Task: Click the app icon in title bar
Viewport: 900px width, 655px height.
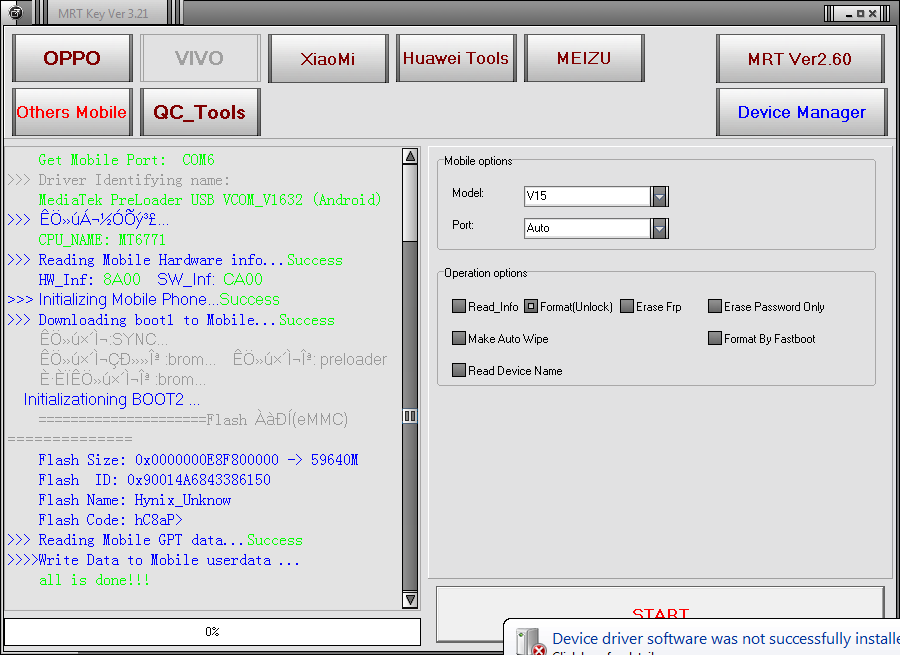Action: (15, 12)
